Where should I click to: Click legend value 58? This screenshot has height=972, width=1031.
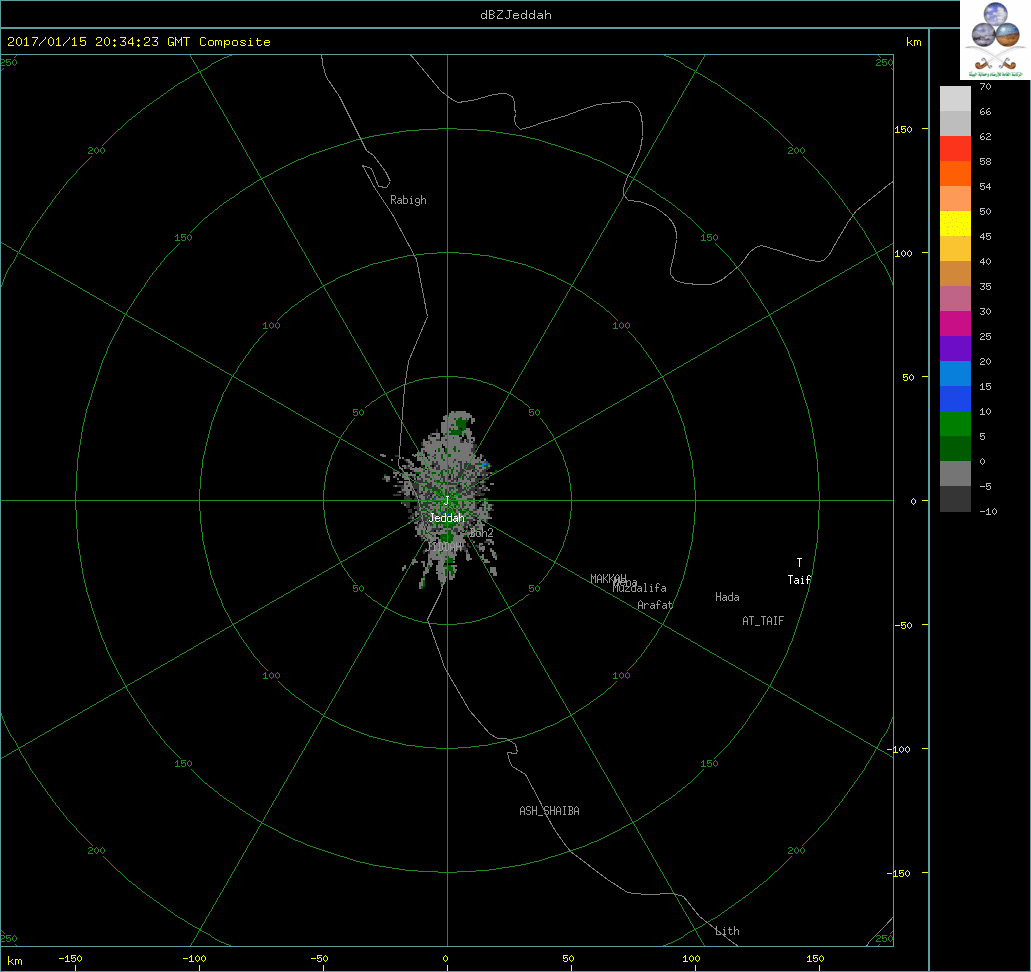pyautogui.click(x=985, y=161)
